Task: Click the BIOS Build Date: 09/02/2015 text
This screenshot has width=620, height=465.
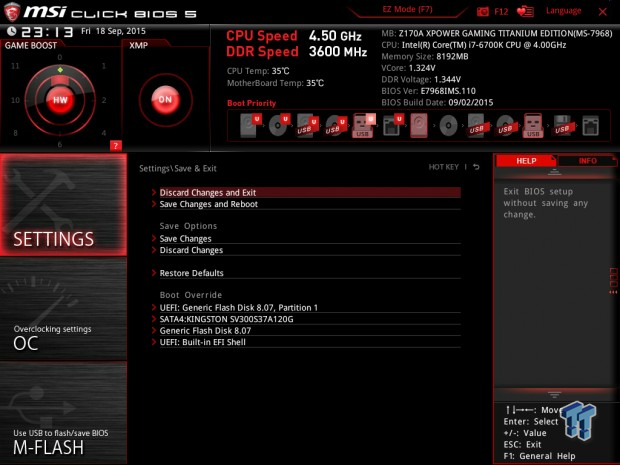Action: pos(437,102)
